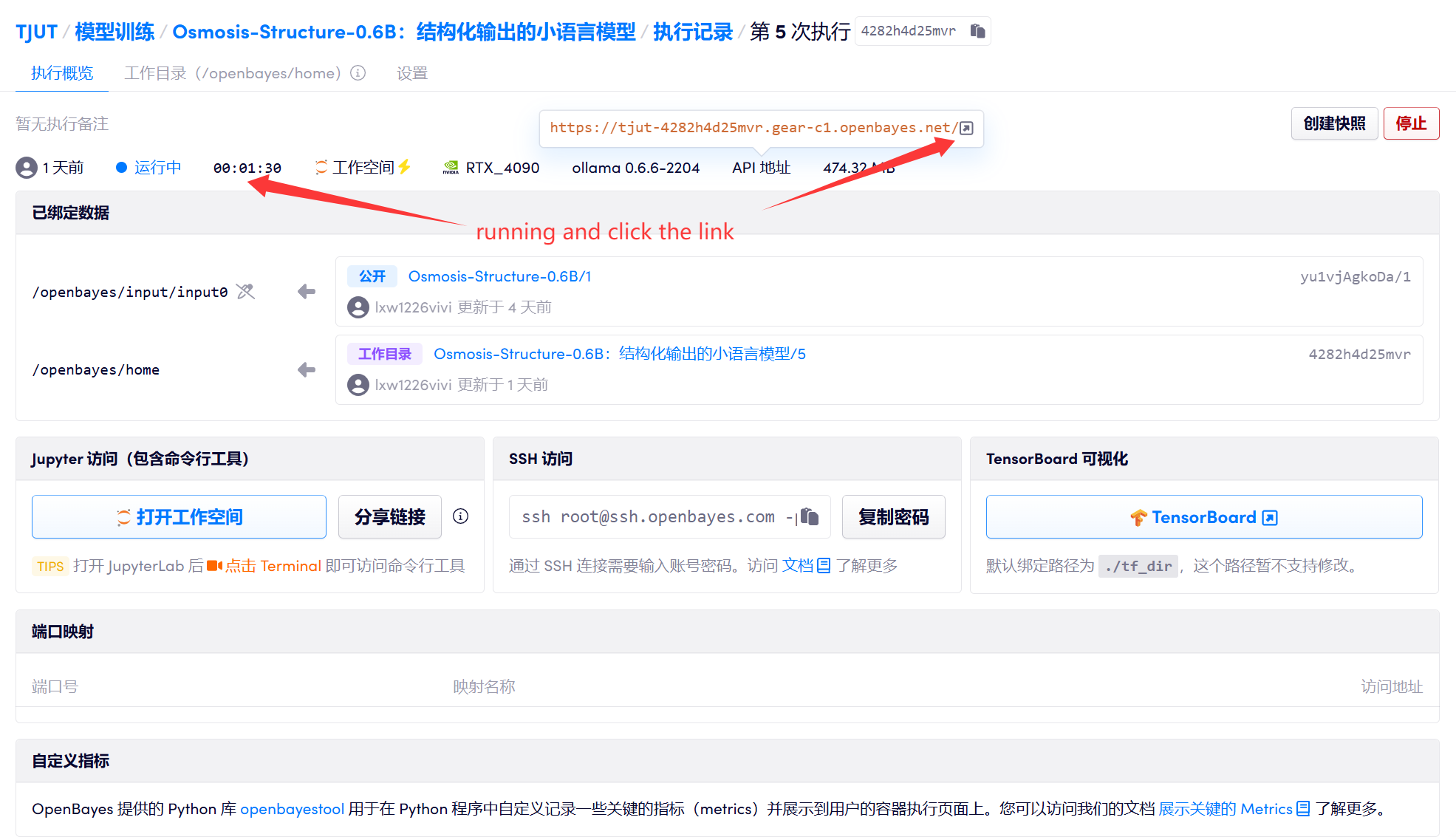Click info icon next to 分享链接 button
The height and width of the screenshot is (837, 1456).
pos(460,516)
